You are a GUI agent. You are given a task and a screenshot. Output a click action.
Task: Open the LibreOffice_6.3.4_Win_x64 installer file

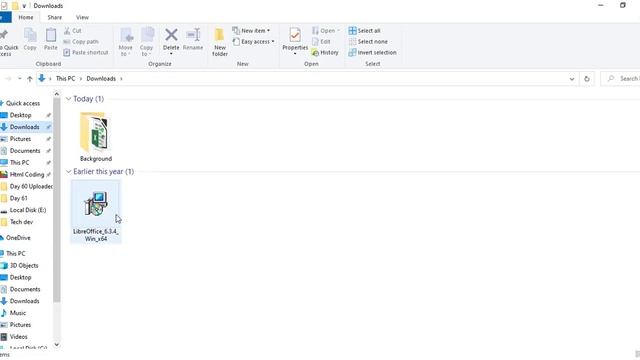(96, 212)
